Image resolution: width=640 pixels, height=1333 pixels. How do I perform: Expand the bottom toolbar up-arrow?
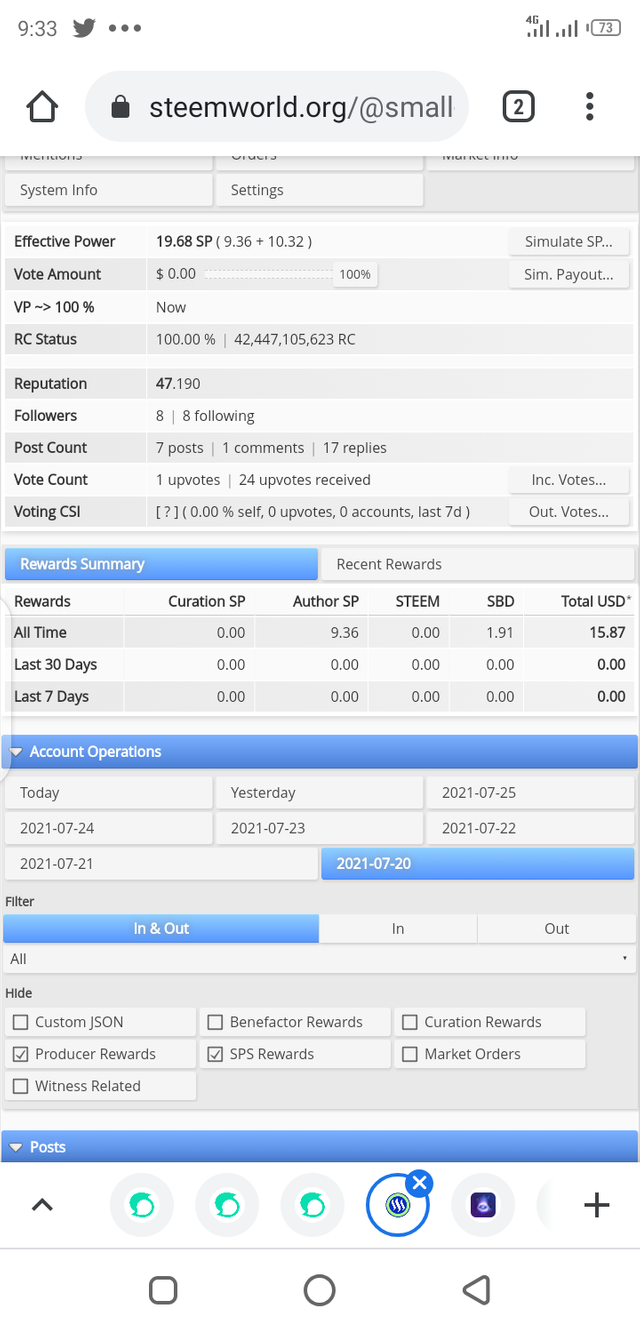click(42, 1205)
